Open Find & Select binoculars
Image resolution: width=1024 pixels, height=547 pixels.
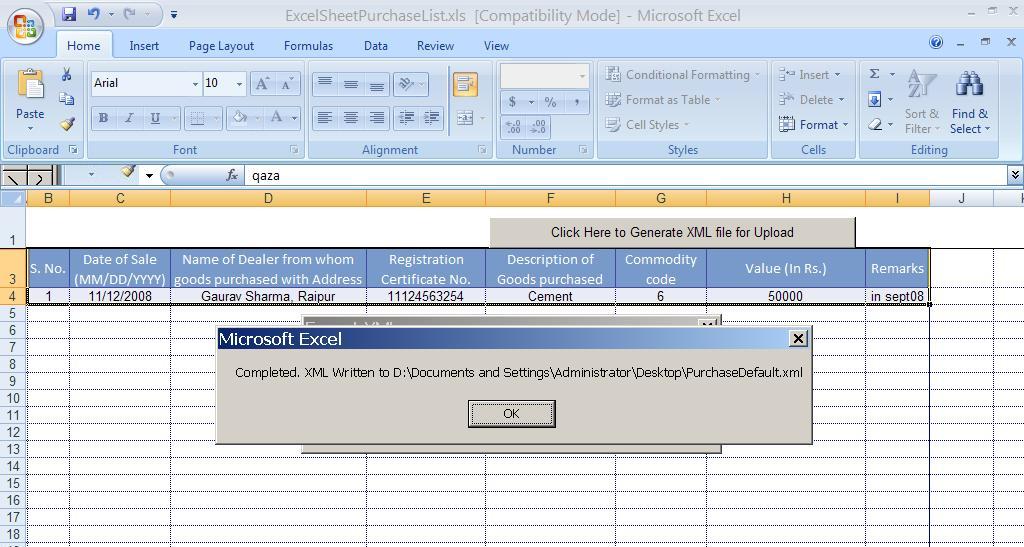point(969,102)
